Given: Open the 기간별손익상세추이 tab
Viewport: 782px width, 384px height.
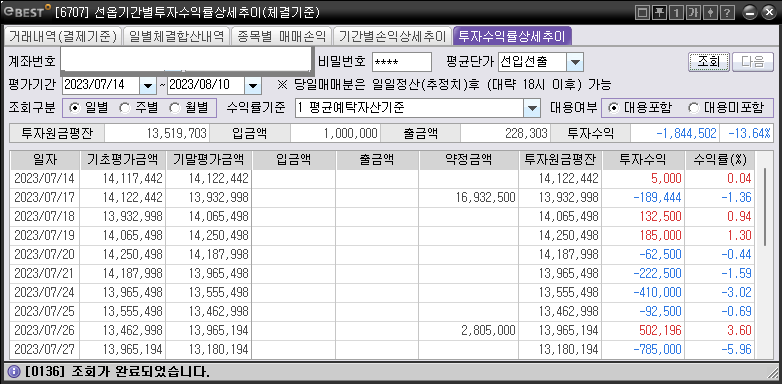Looking at the screenshot, I should coord(392,36).
